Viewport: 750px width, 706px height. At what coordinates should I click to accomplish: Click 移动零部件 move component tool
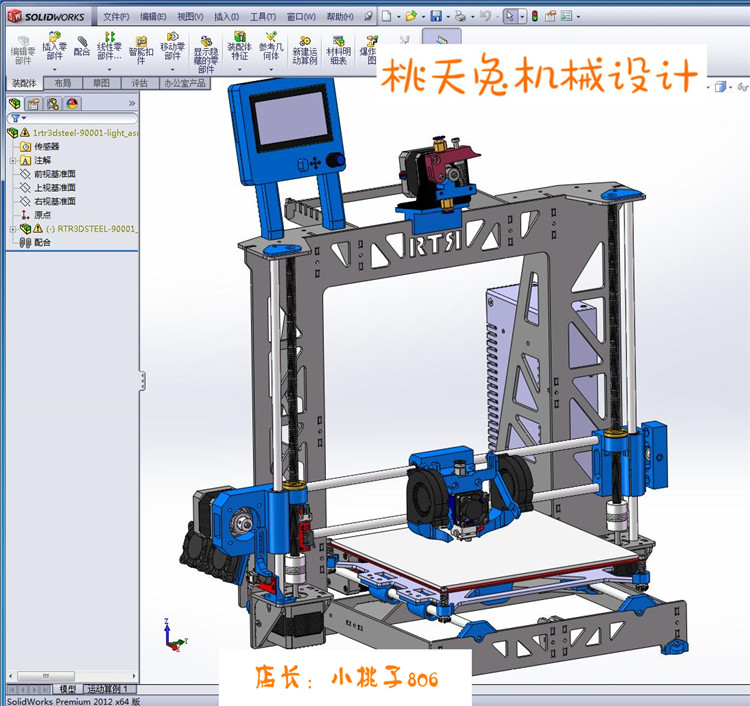[x=173, y=46]
